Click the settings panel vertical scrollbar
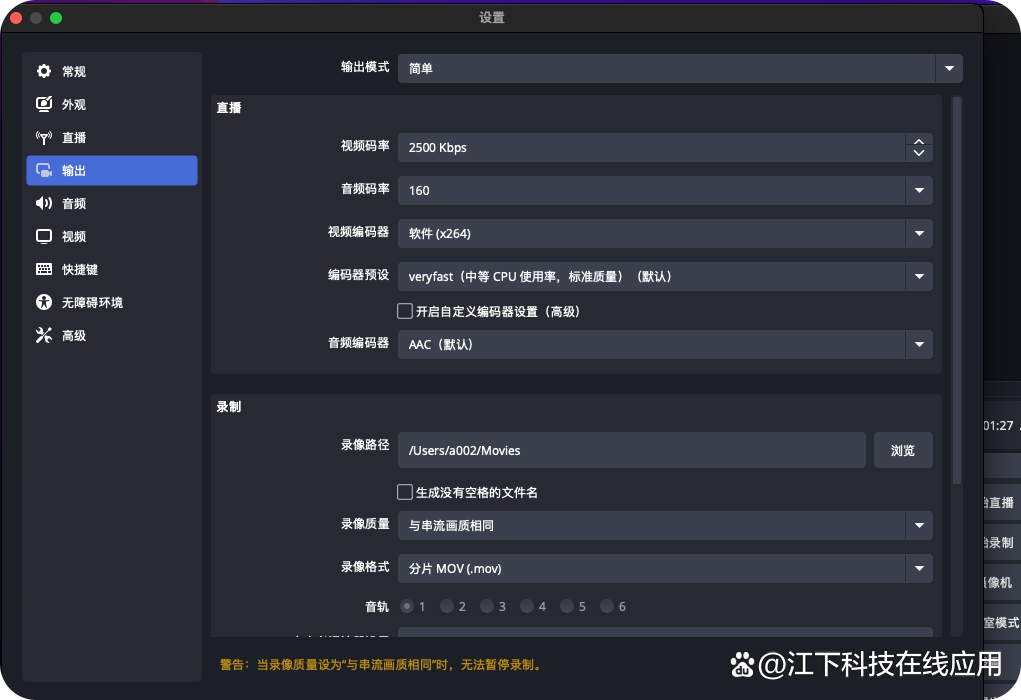The height and width of the screenshot is (700, 1021). point(956,290)
